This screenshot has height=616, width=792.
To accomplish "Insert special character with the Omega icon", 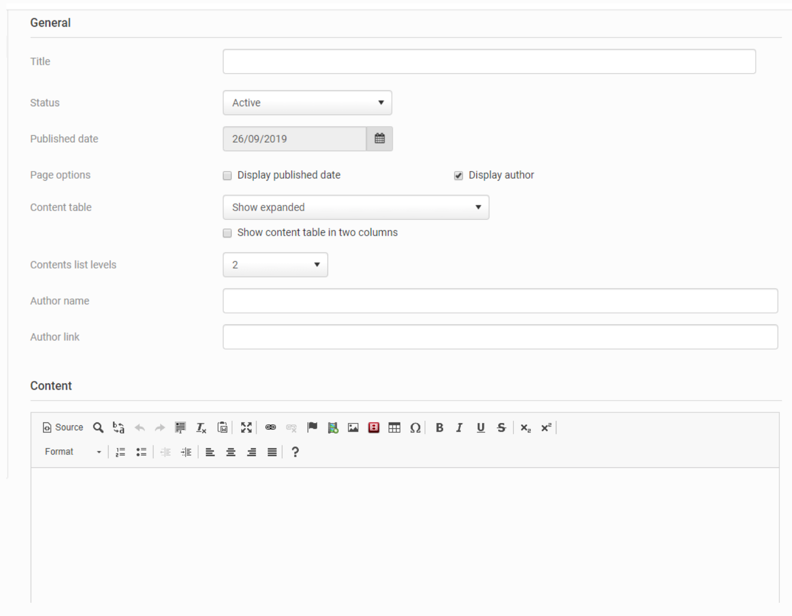I will [415, 427].
